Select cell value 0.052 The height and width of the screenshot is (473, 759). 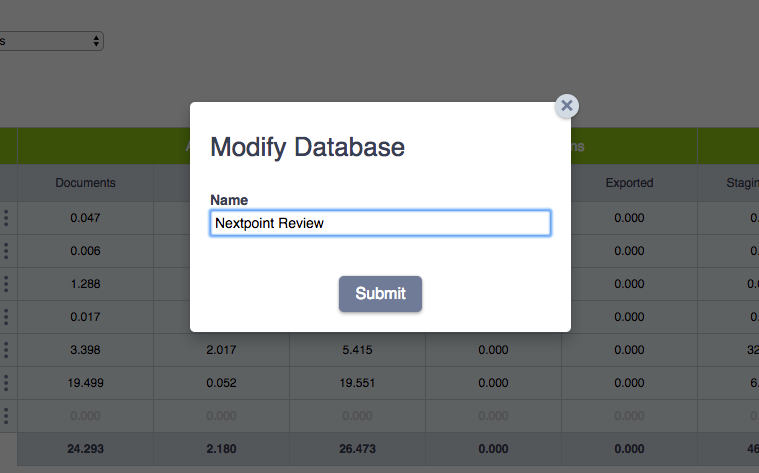(221, 382)
